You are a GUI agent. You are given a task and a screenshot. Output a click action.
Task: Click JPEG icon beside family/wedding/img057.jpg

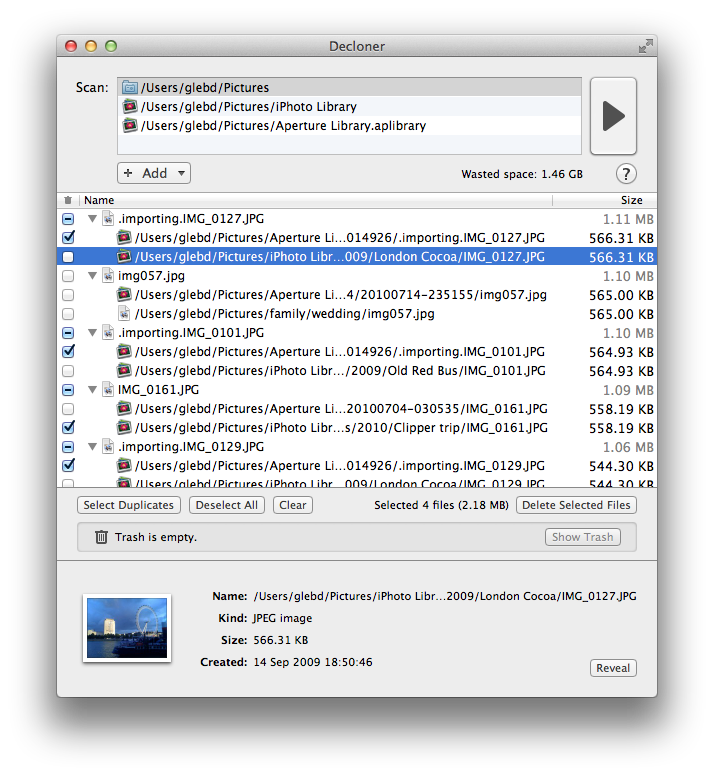pos(124,313)
